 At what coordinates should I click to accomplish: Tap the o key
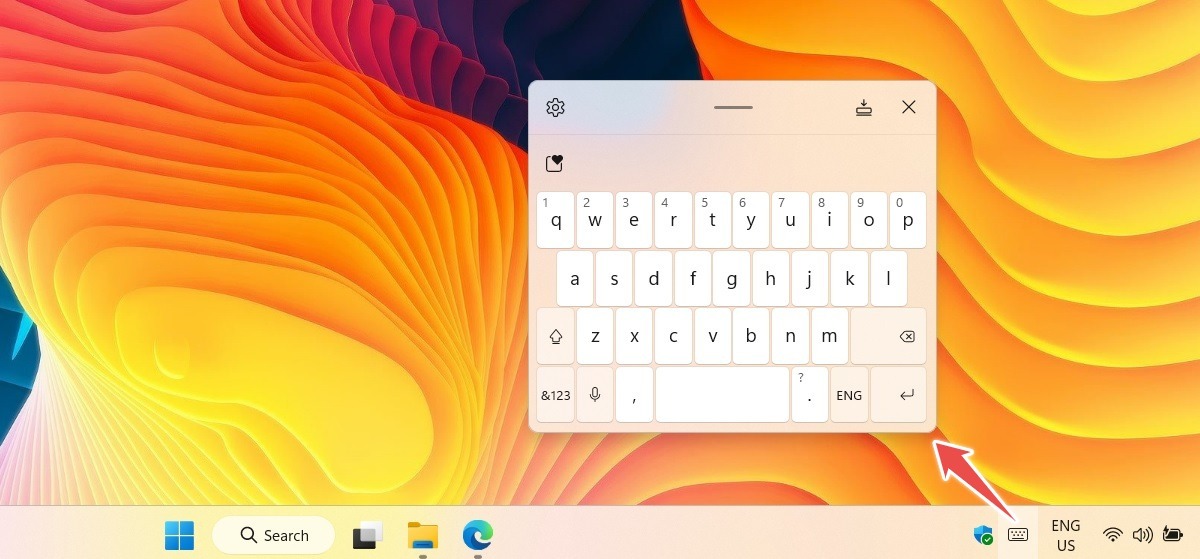(868, 220)
